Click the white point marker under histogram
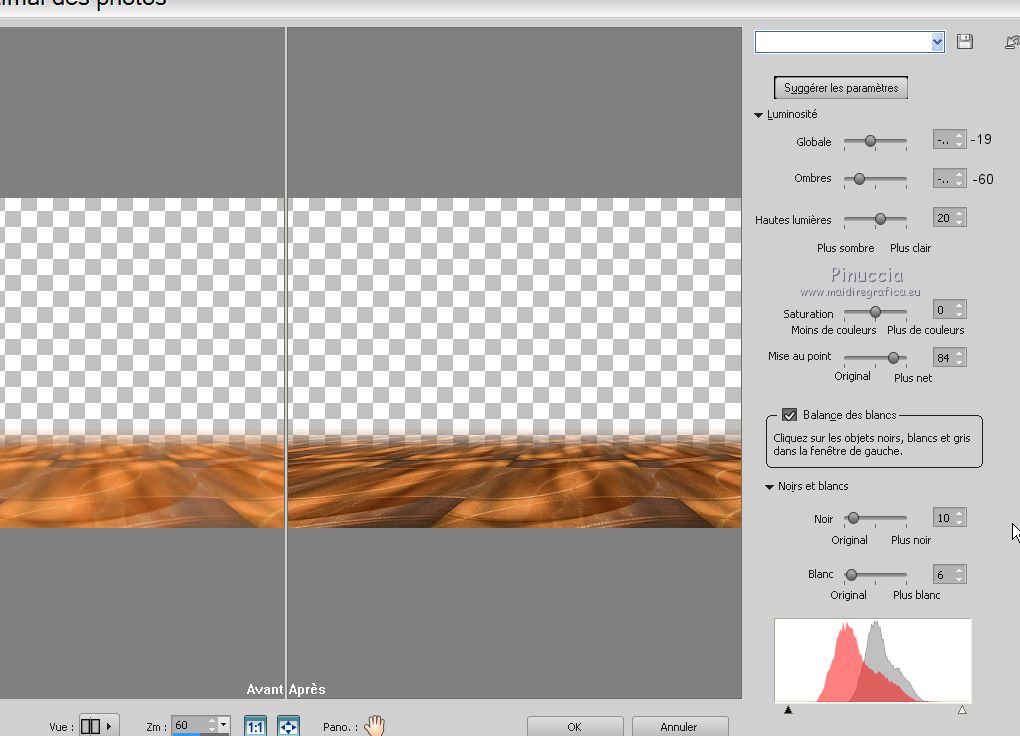 point(962,709)
